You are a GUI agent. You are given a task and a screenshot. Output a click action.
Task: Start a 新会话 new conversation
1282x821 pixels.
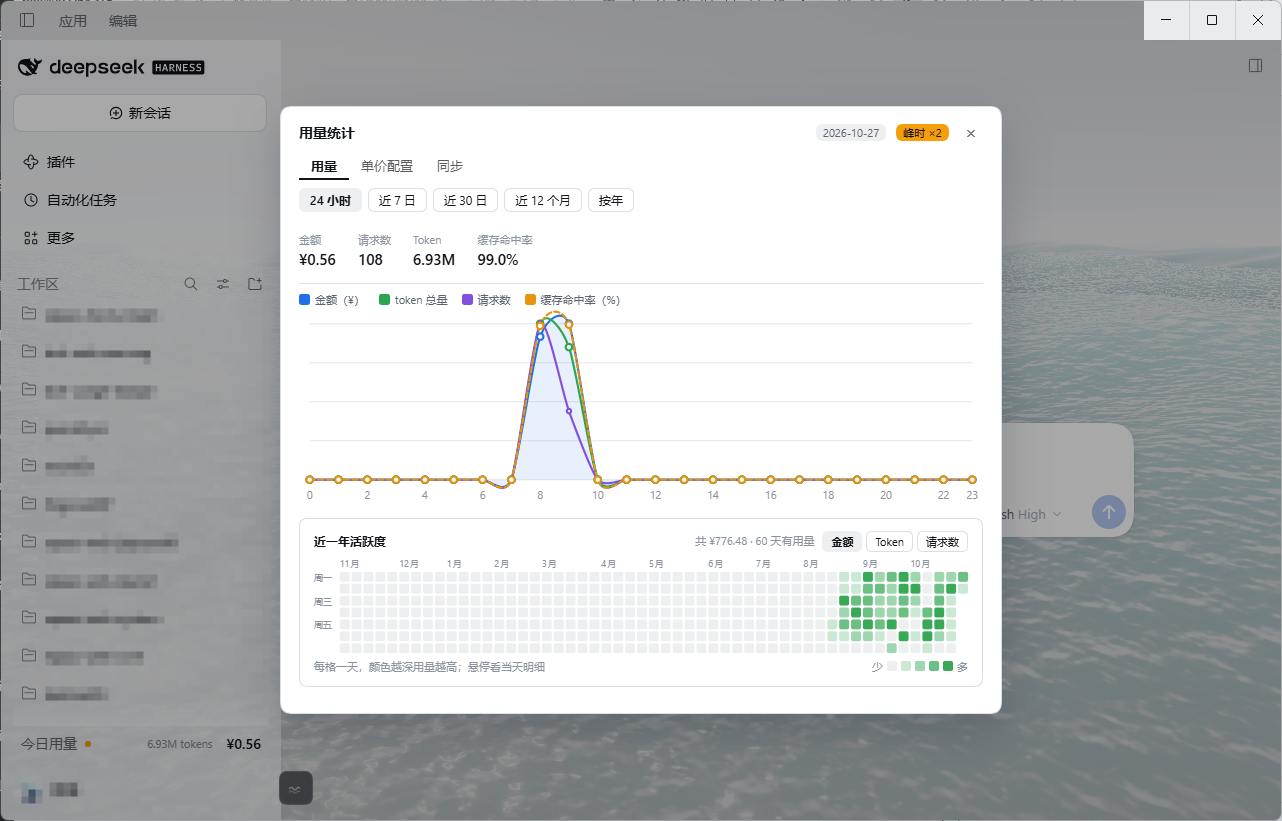(140, 113)
